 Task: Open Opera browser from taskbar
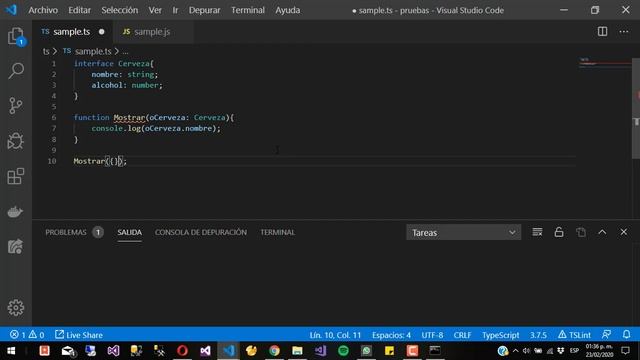coord(182,351)
